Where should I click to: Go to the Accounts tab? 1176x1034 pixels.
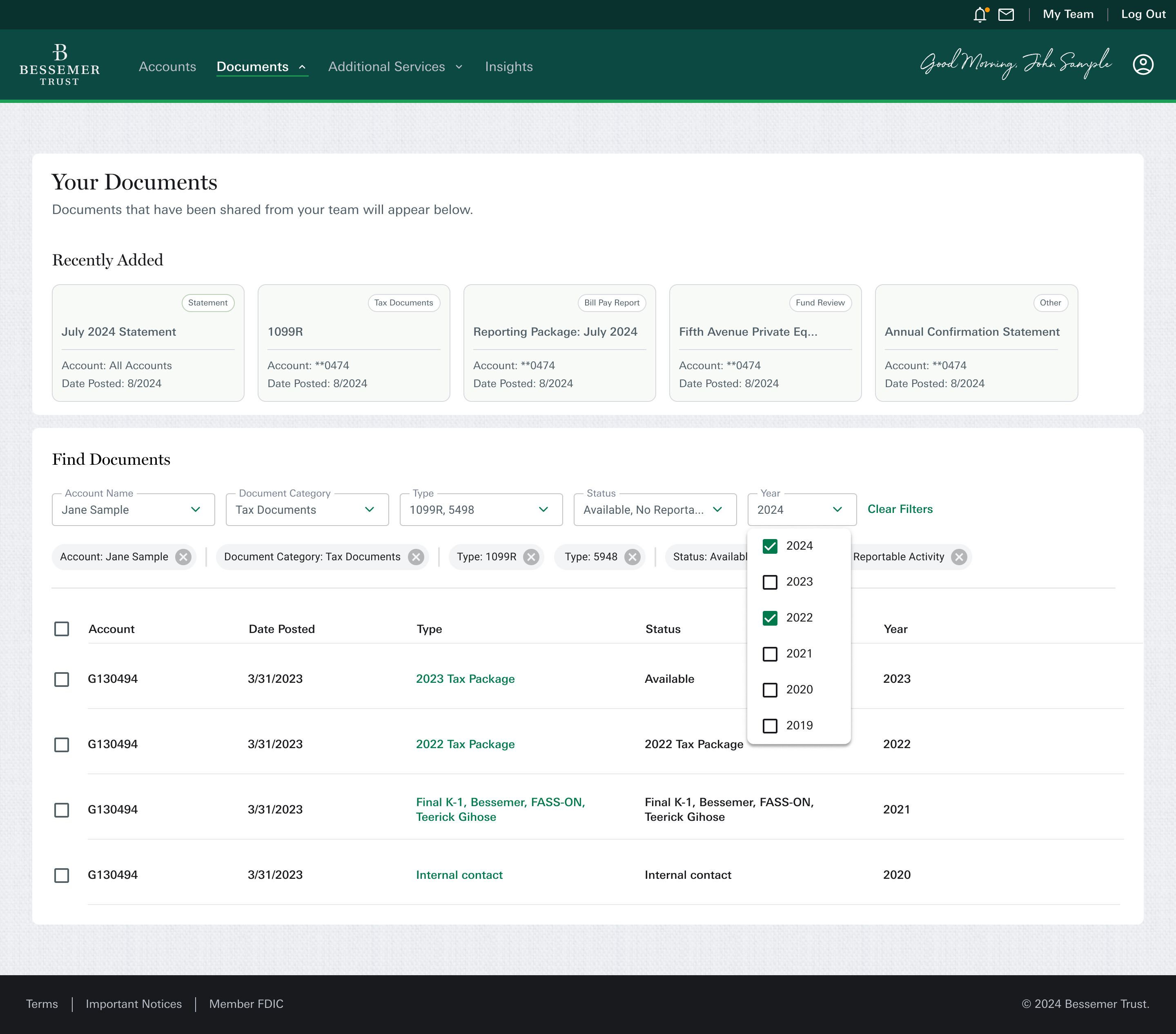(167, 67)
